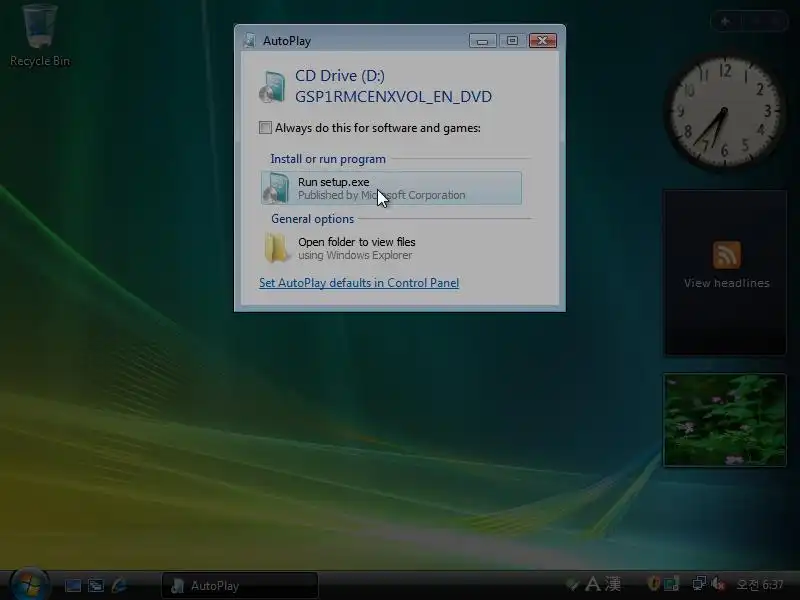Run setup.exe from the AutoPlay dialog
Image resolution: width=800 pixels, height=600 pixels.
[x=391, y=188]
